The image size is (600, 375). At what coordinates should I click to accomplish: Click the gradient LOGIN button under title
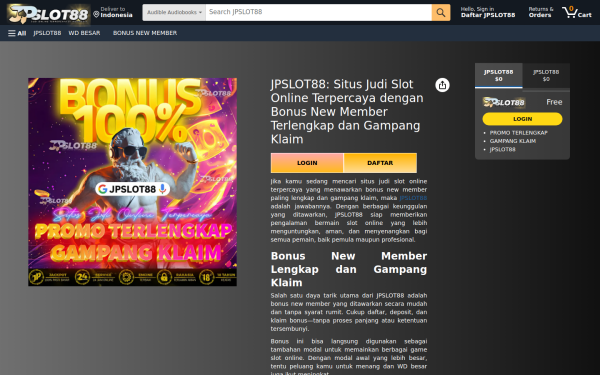tap(307, 163)
